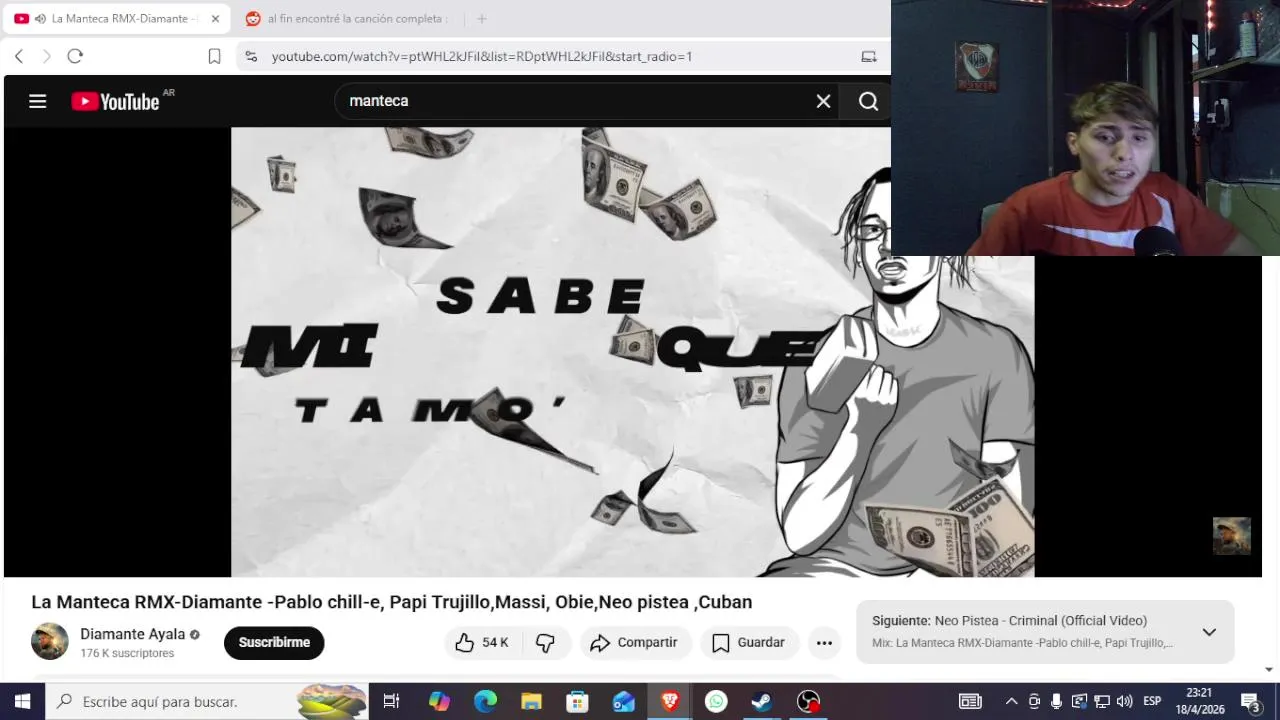
Task: Click the landscape search highlight image in taskbar
Action: [x=332, y=701]
